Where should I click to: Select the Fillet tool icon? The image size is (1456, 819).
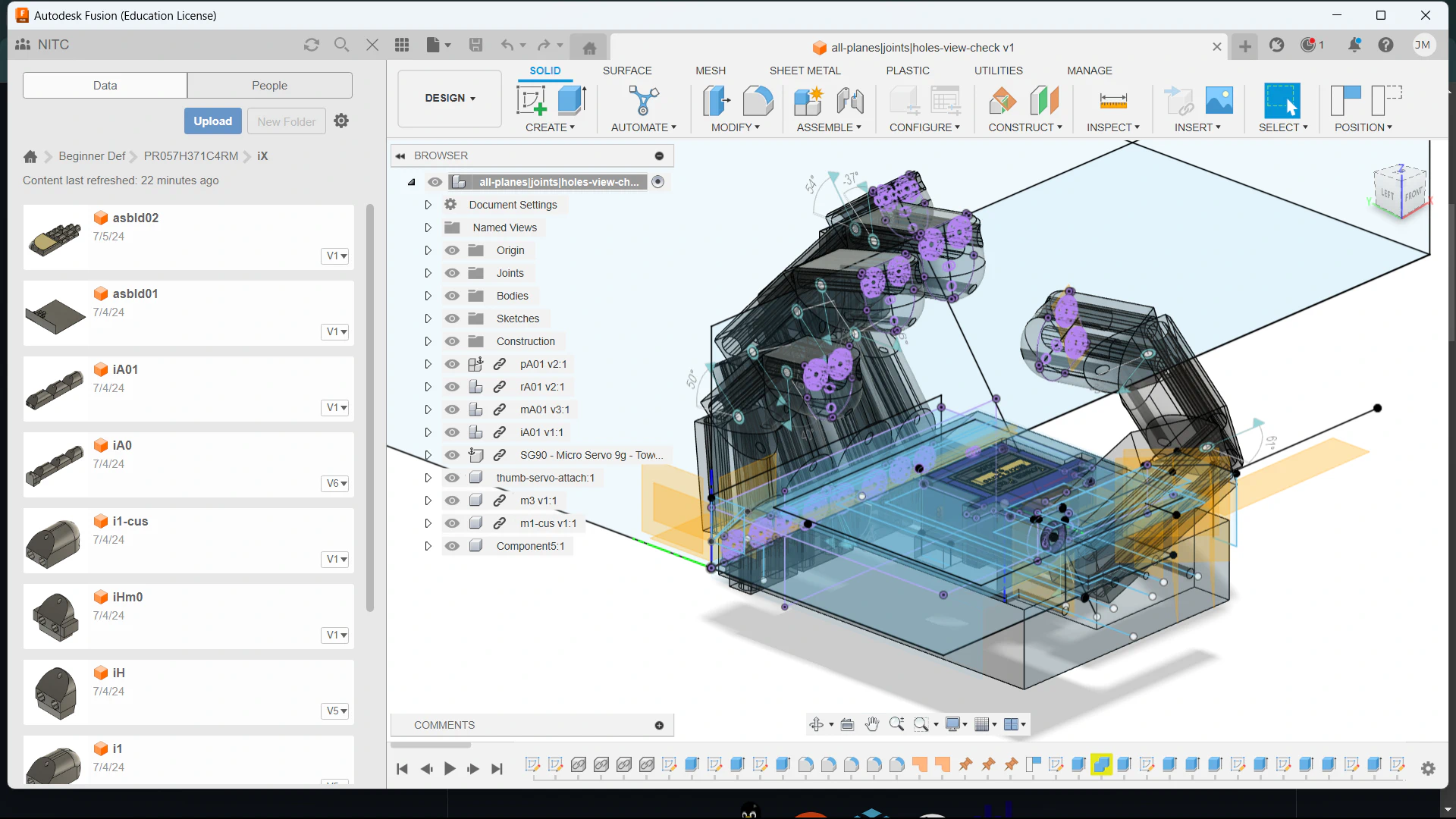point(758,101)
